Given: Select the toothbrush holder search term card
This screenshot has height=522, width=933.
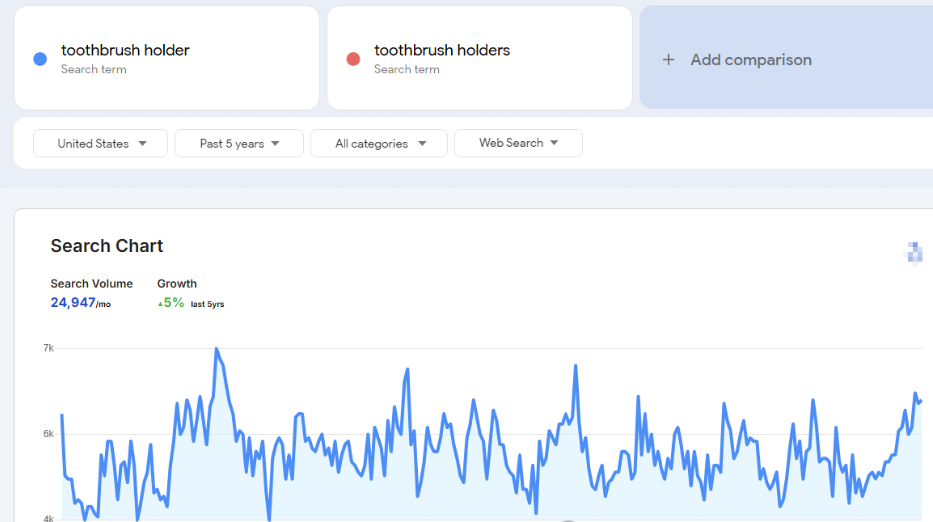Looking at the screenshot, I should coord(167,58).
